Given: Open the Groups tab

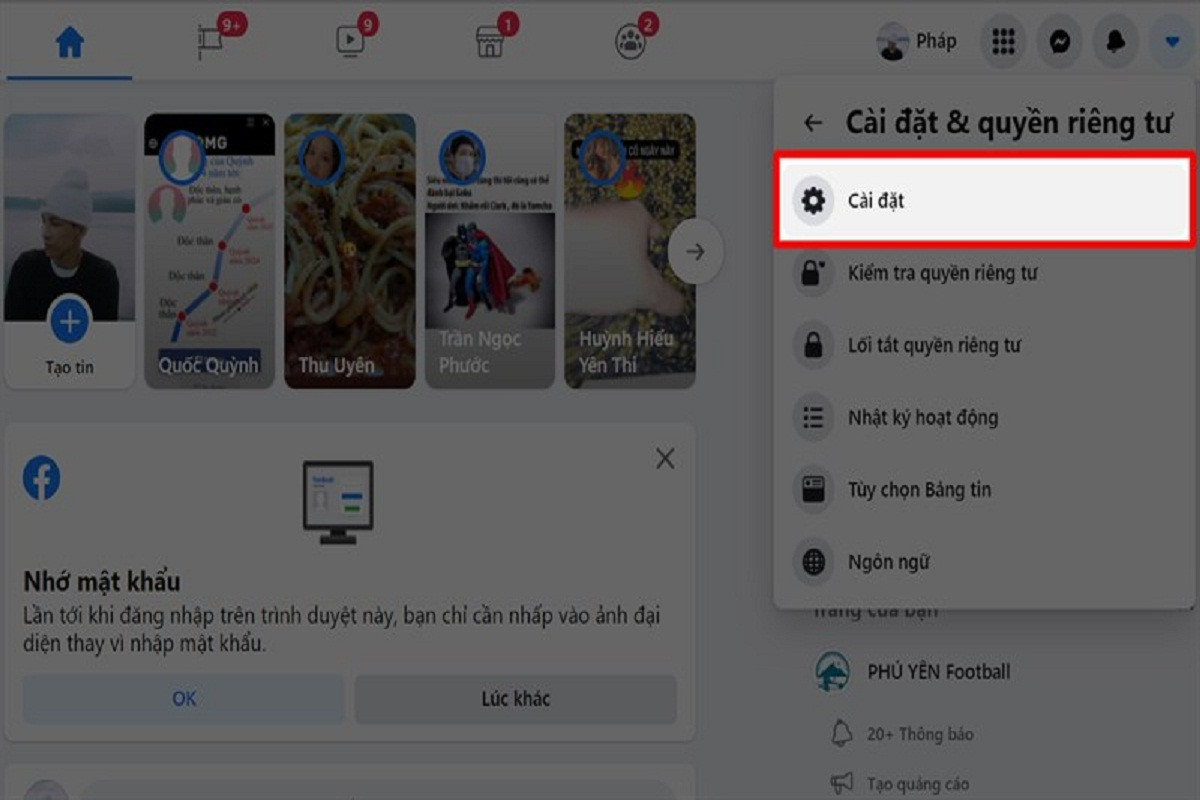Looking at the screenshot, I should (630, 40).
